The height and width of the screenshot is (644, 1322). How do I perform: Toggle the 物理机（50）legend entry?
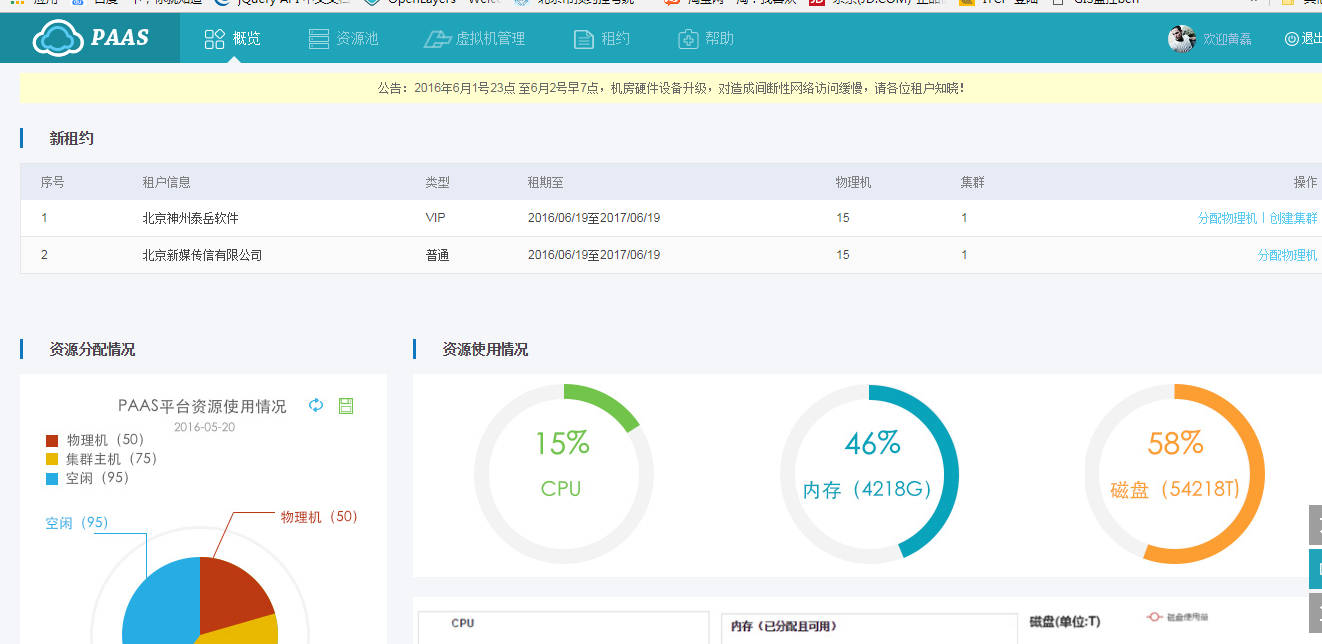pos(95,440)
